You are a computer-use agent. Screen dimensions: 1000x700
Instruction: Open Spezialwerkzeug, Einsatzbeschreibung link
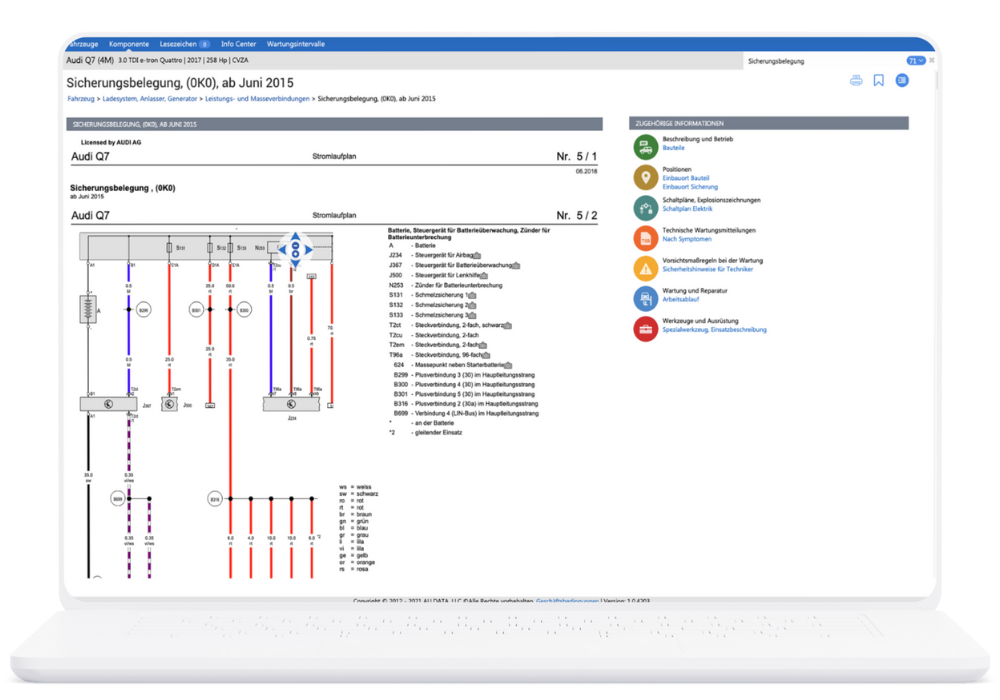pyautogui.click(x=714, y=330)
